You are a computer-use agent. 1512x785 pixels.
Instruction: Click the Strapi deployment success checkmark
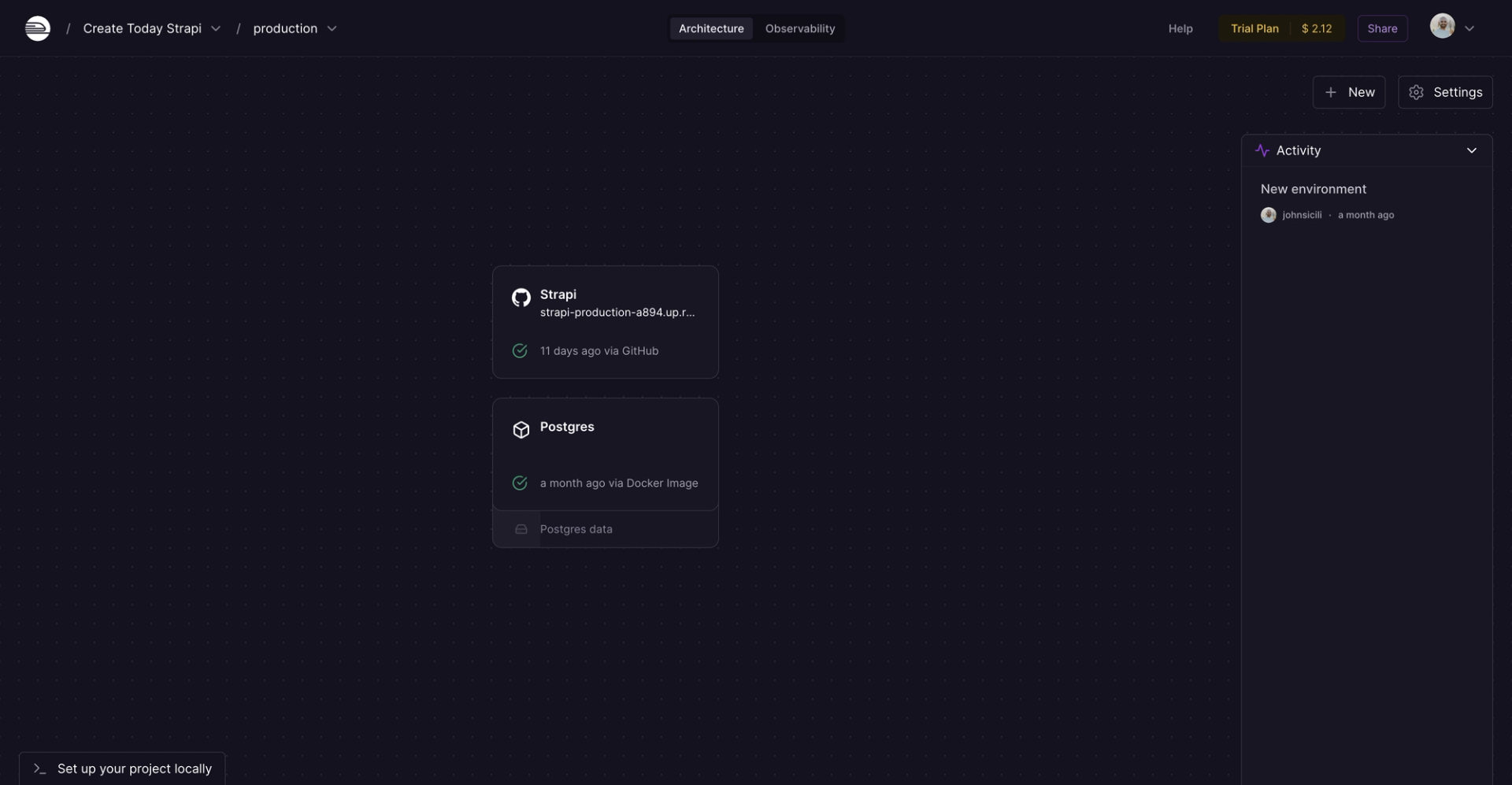[x=520, y=350]
